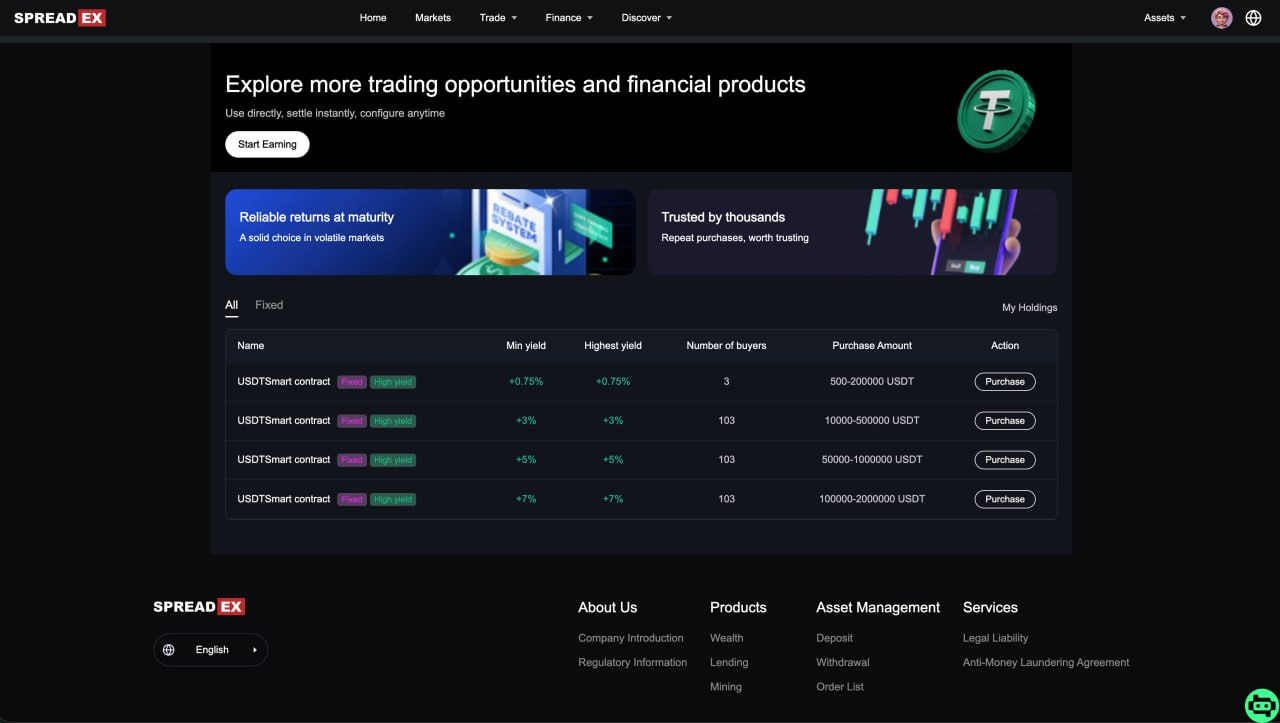Purchase the +5% yield contract

[1005, 460]
